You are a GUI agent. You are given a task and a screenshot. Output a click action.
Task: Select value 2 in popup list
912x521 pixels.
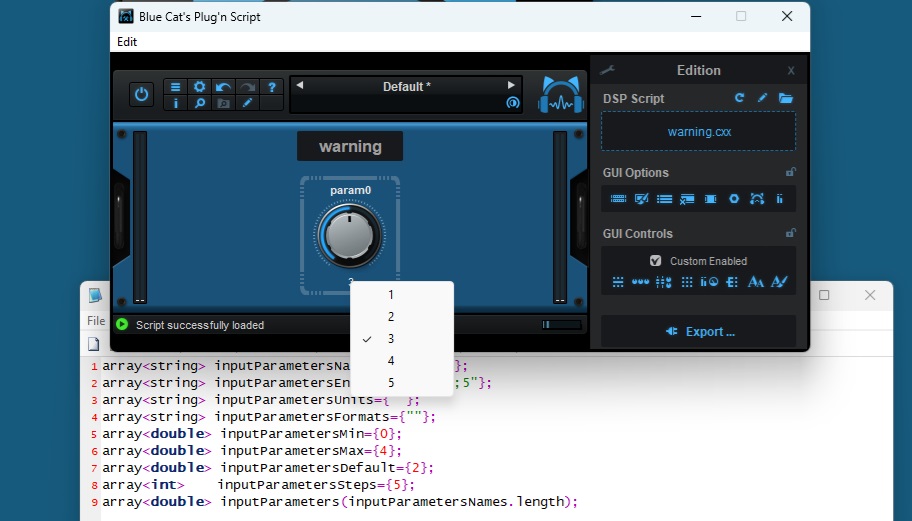pyautogui.click(x=391, y=317)
